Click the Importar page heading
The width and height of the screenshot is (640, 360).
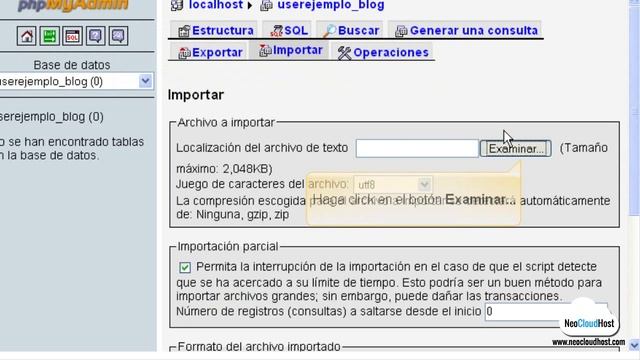(196, 95)
